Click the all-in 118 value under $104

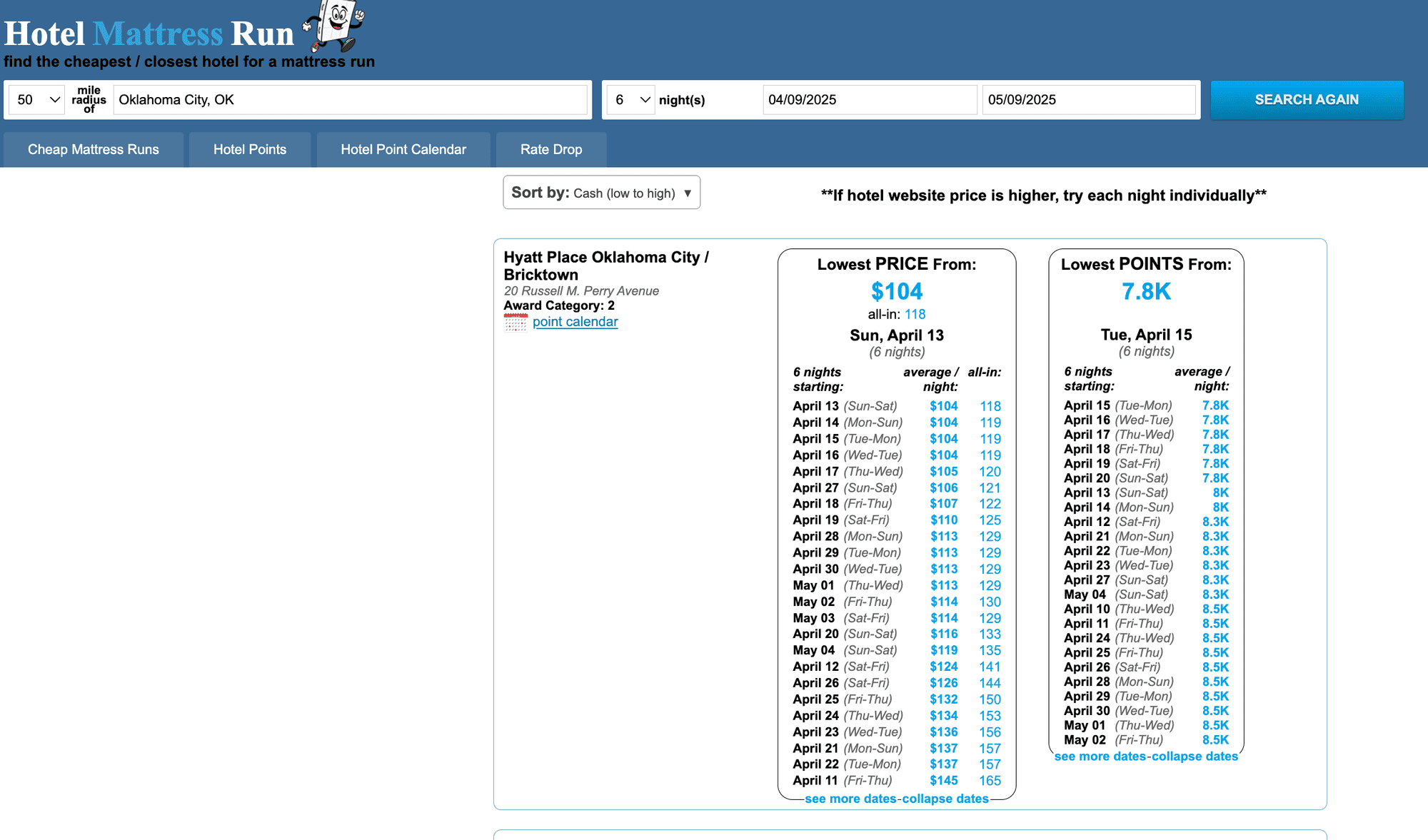[x=915, y=314]
